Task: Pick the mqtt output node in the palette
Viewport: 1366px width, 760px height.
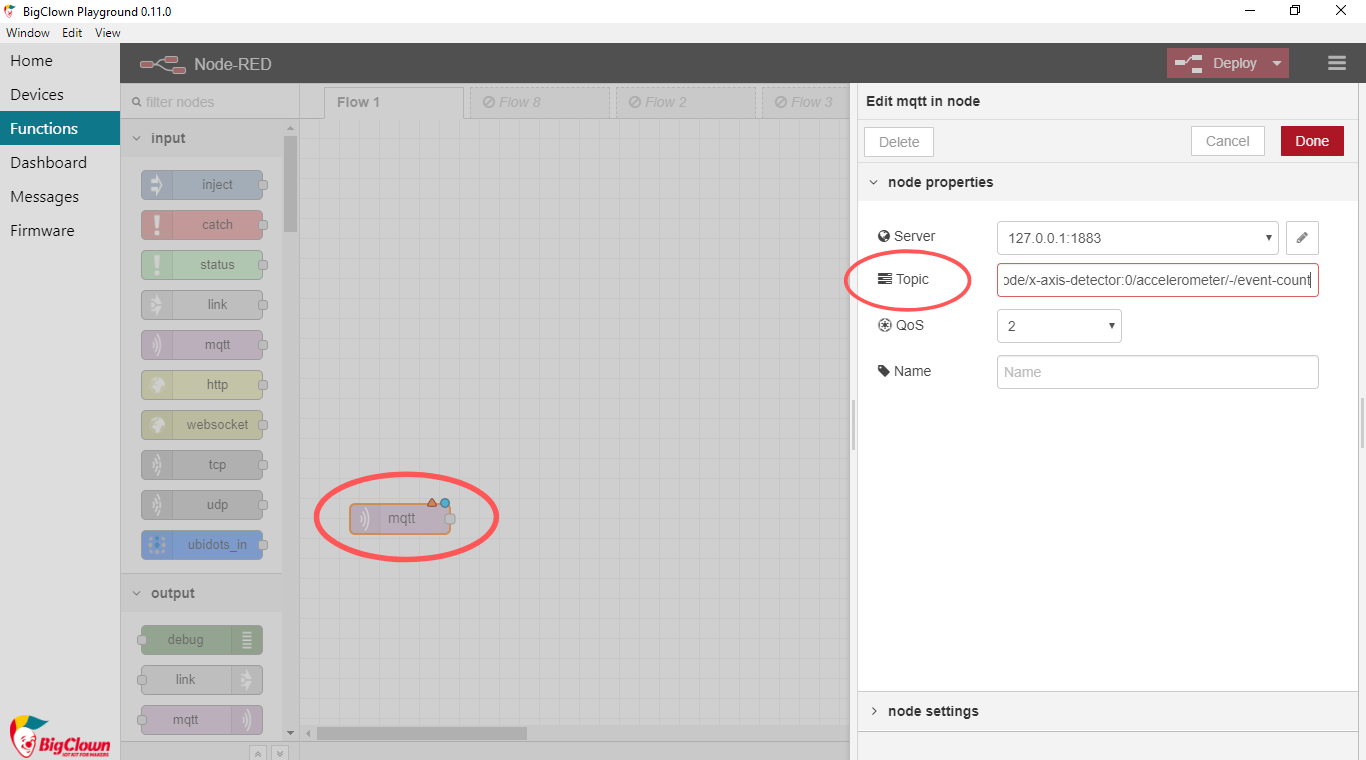Action: 202,720
